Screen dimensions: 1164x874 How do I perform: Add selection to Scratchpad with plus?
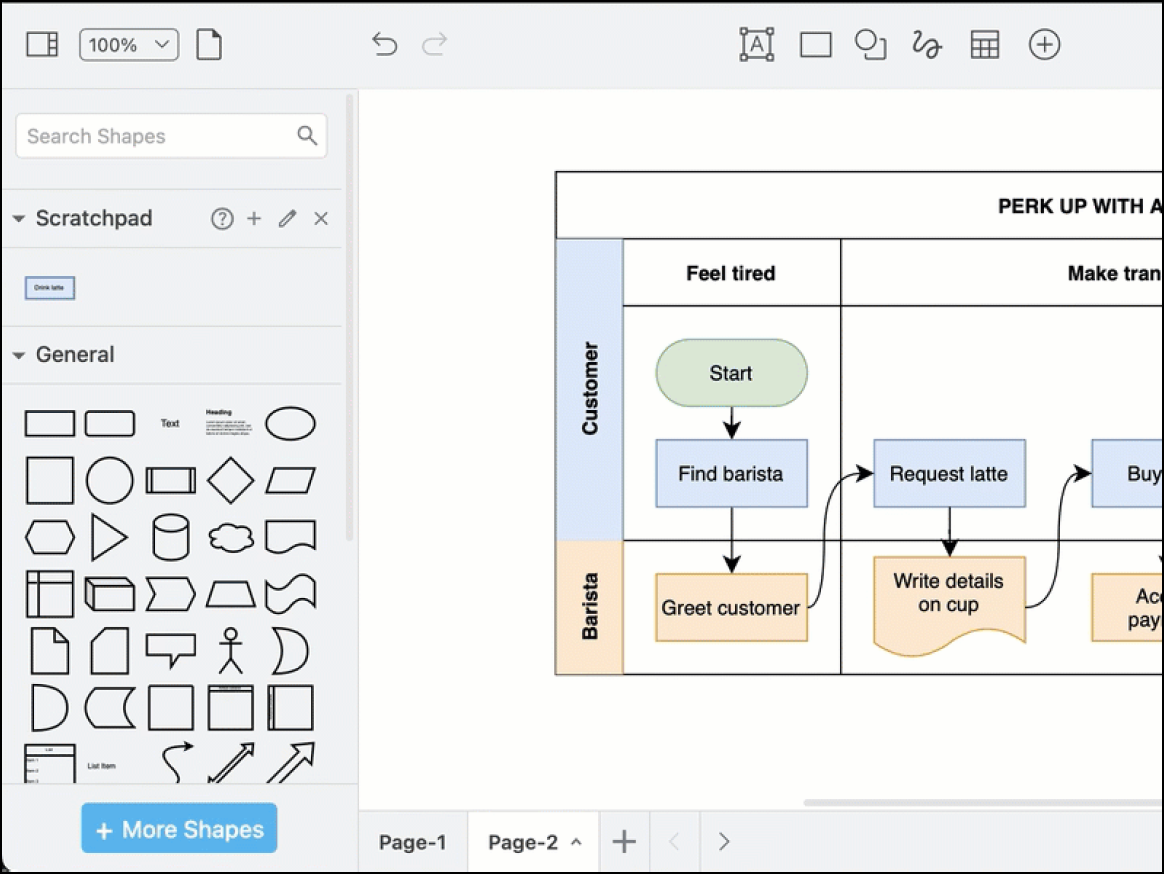pyautogui.click(x=254, y=218)
